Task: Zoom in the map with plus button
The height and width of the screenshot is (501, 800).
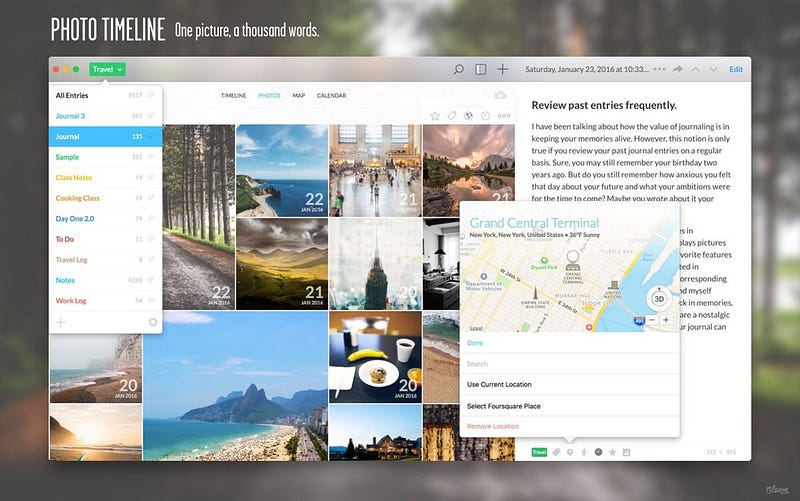Action: pyautogui.click(x=665, y=320)
